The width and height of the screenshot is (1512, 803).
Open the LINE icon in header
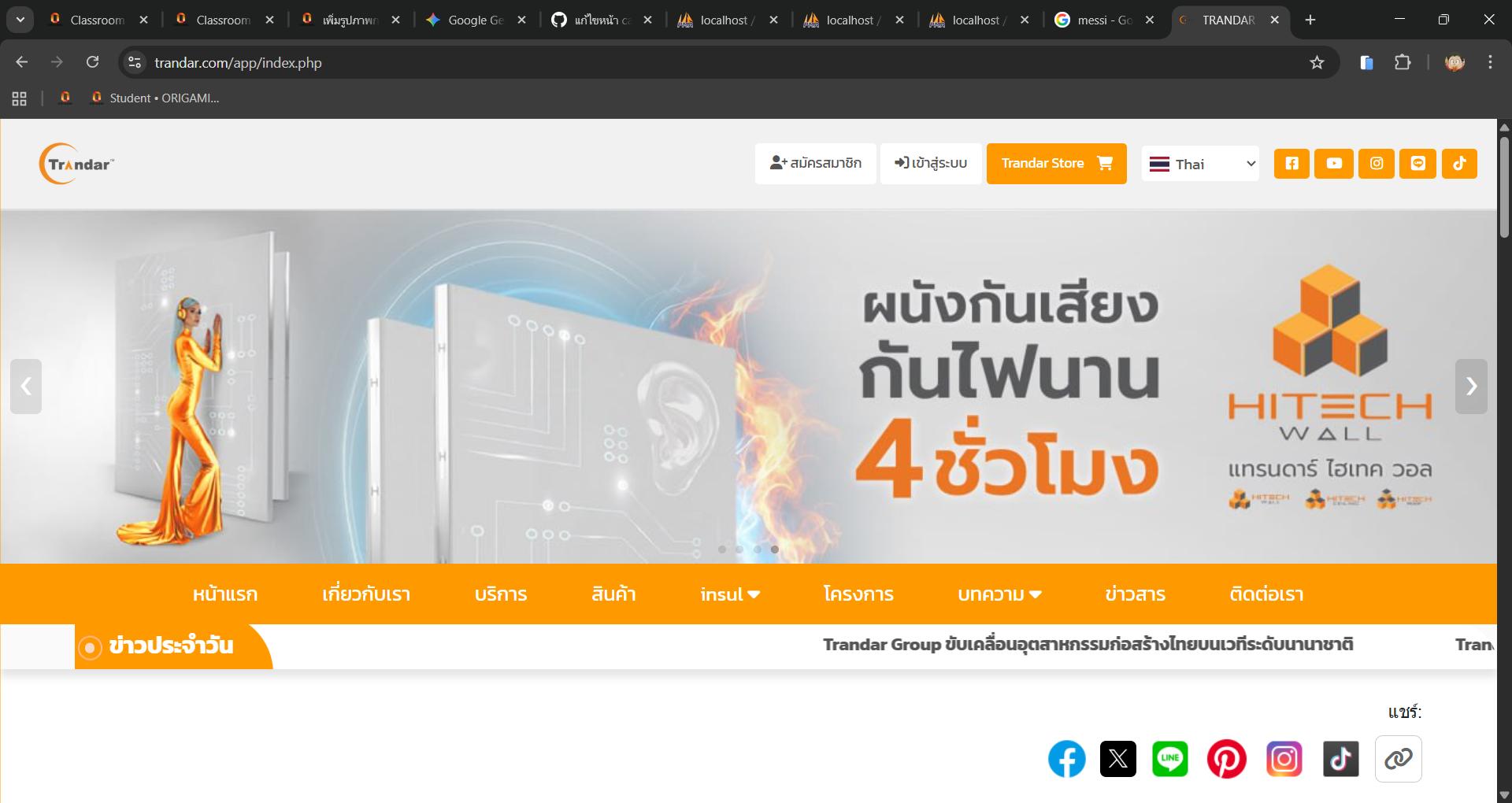1417,164
